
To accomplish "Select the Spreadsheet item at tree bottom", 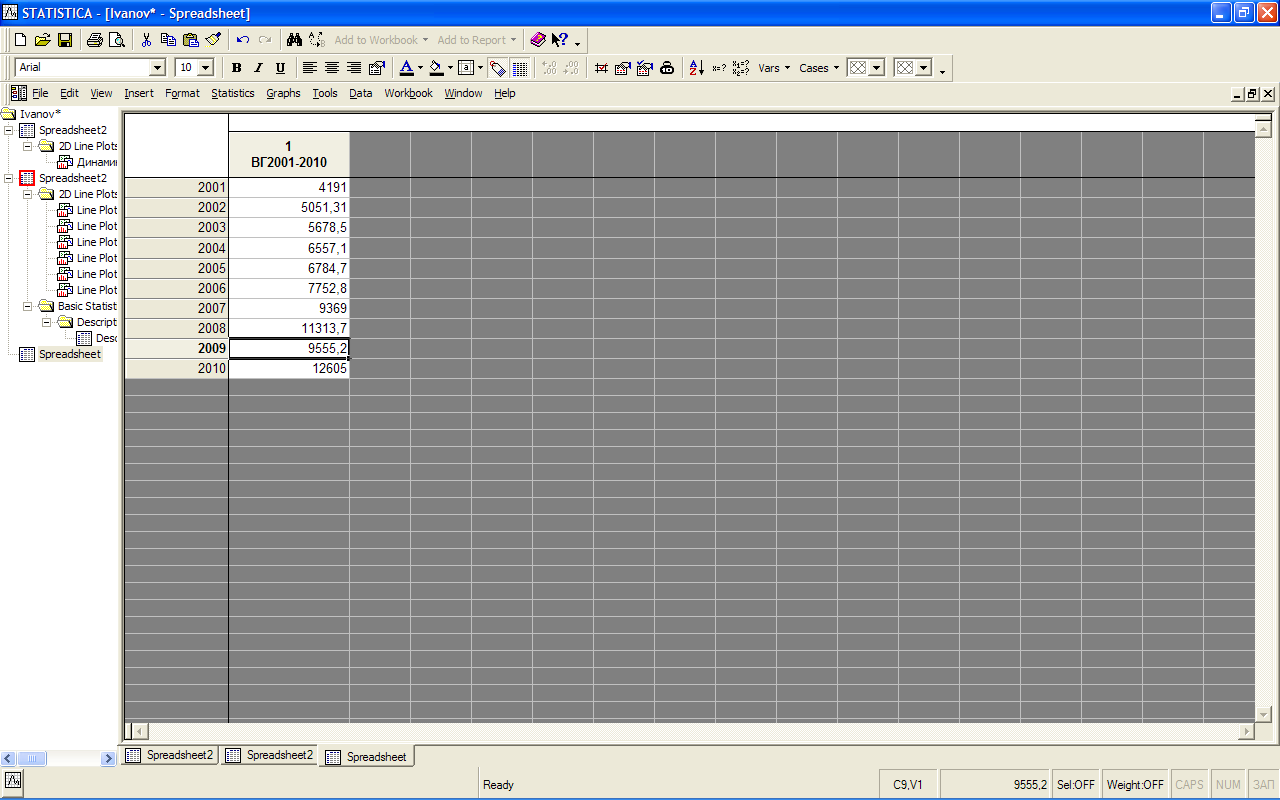I will [x=69, y=354].
